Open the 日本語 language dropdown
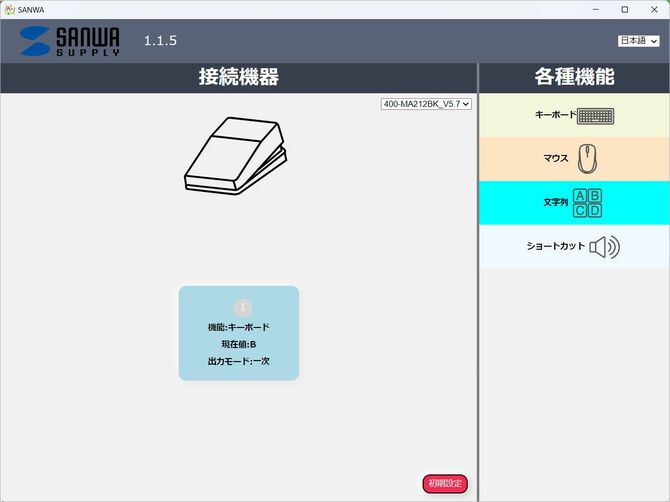670x502 pixels. click(638, 41)
